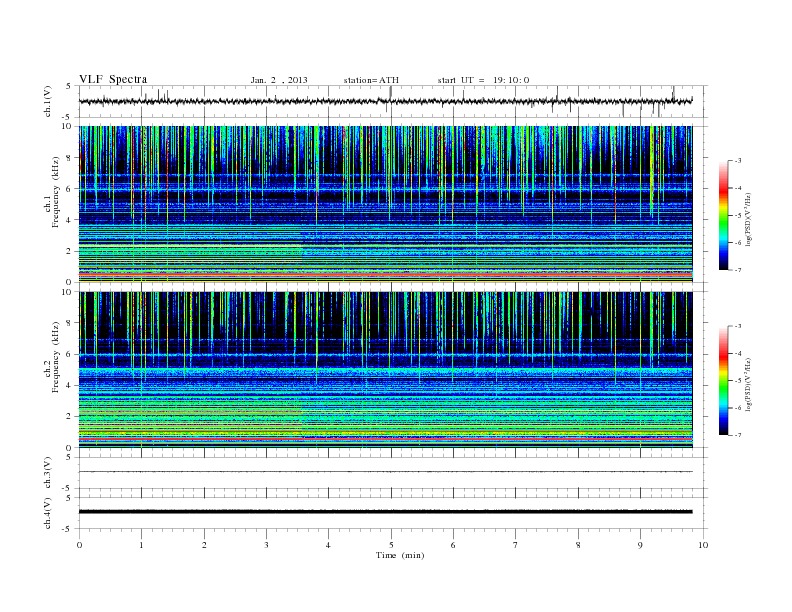Click the 'ch.4(V)' axis label
This screenshot has height=612, width=792.
(x=48, y=513)
